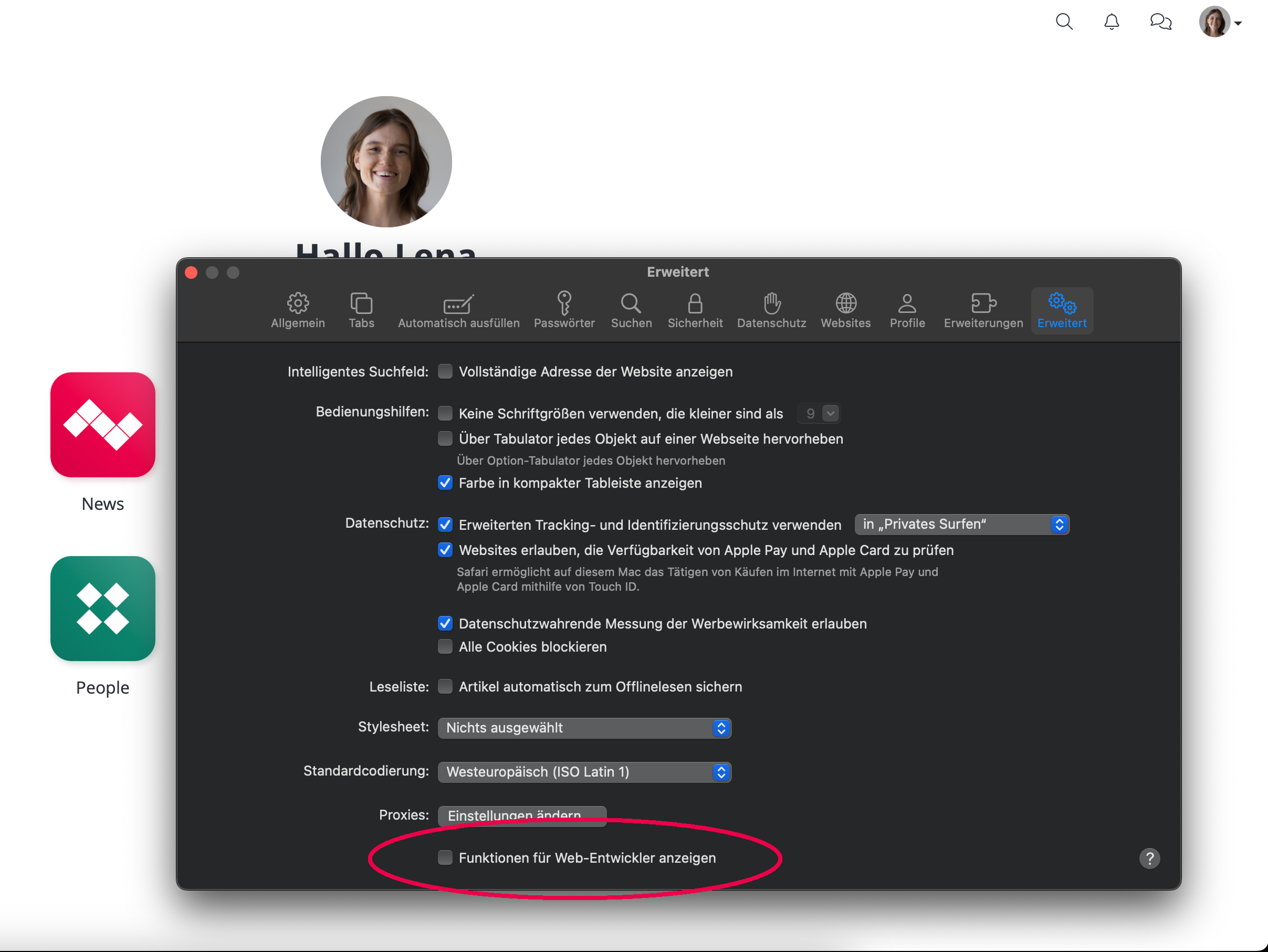This screenshot has width=1268, height=952.
Task: Open the user avatar menu in header
Action: (x=1220, y=22)
